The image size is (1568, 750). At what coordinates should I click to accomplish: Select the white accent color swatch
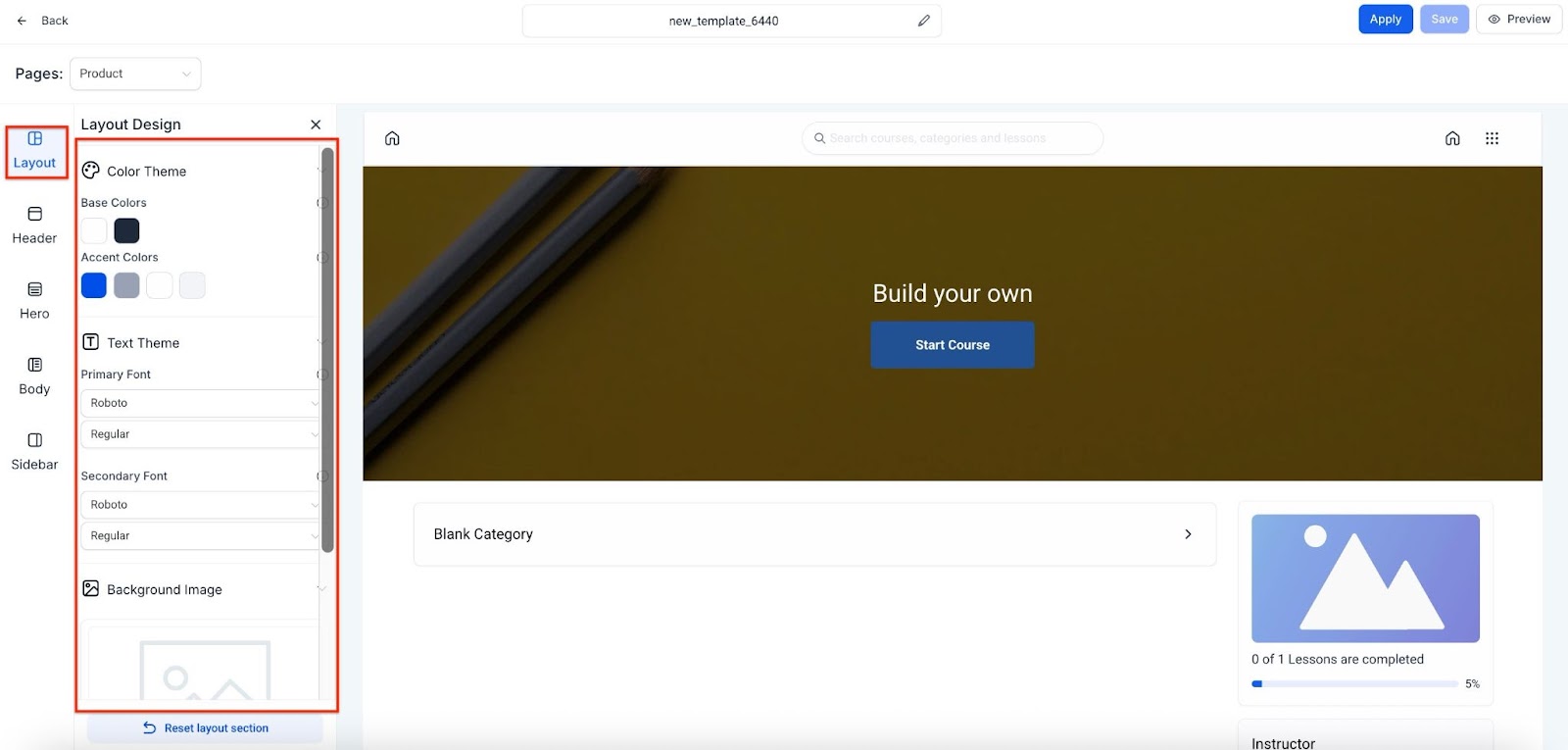coord(160,285)
